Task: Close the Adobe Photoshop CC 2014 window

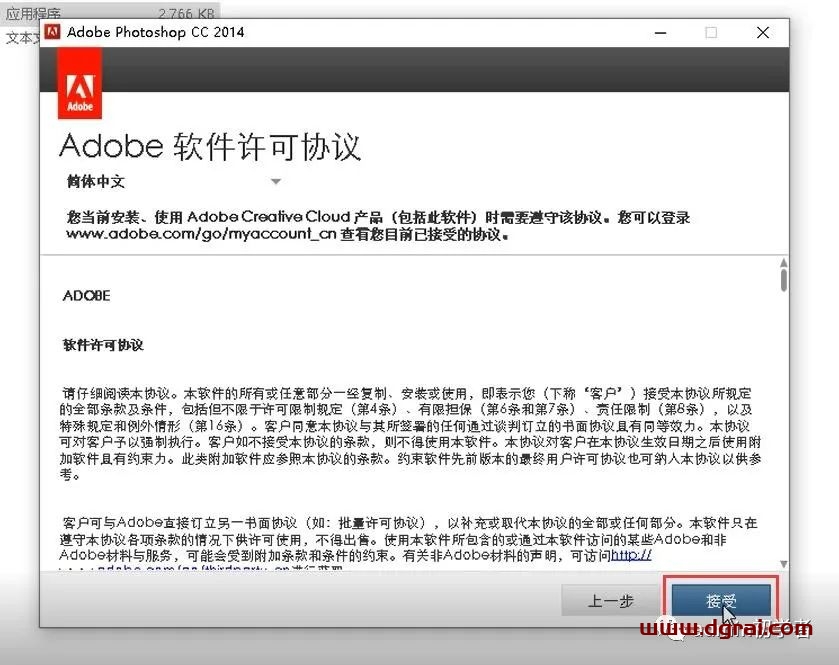Action: tap(763, 33)
